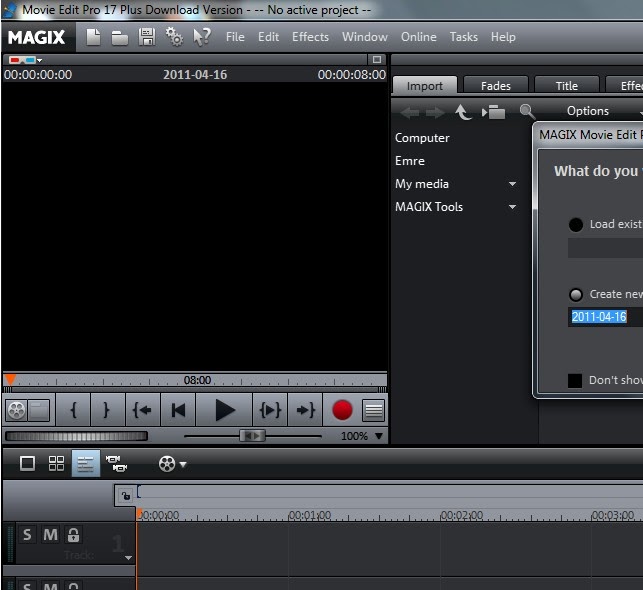This screenshot has width=643, height=590.
Task: Click the preview timeline ruler at 08:00
Action: pos(197,380)
